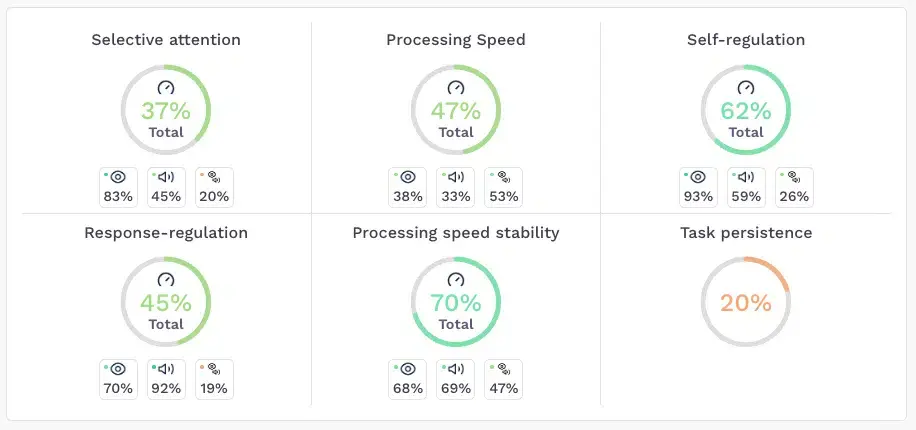
Task: Click the Task persistence heading
Action: click(x=746, y=233)
